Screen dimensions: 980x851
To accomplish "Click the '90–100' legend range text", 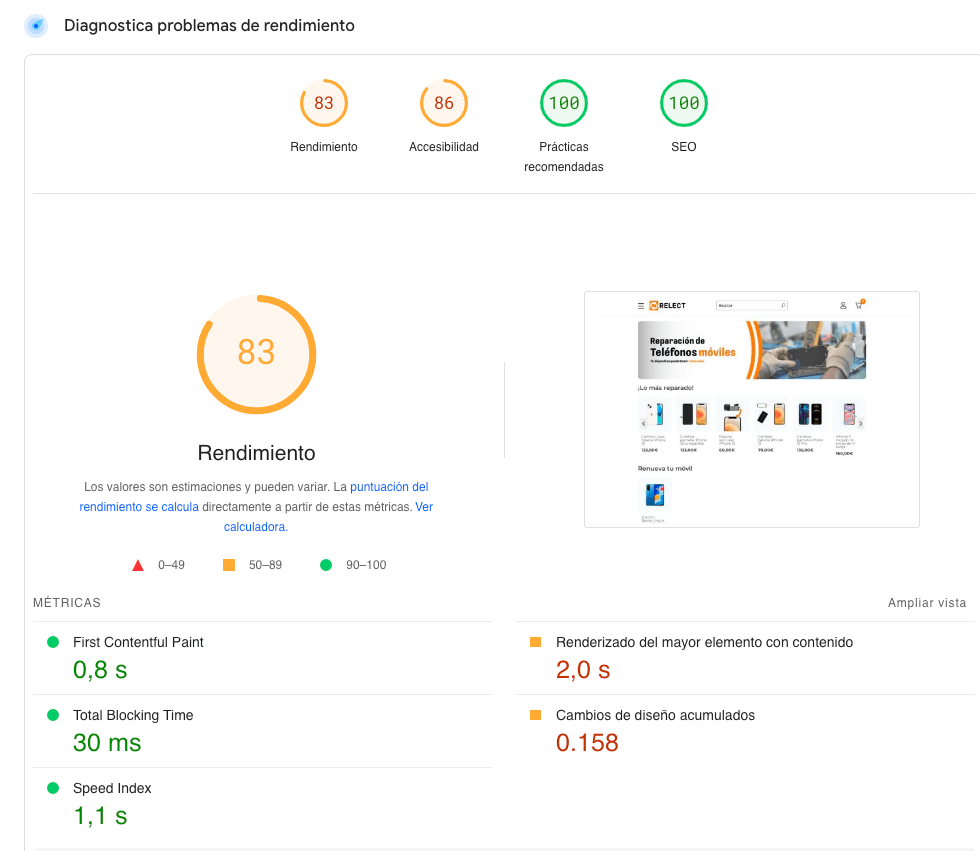I will [366, 565].
